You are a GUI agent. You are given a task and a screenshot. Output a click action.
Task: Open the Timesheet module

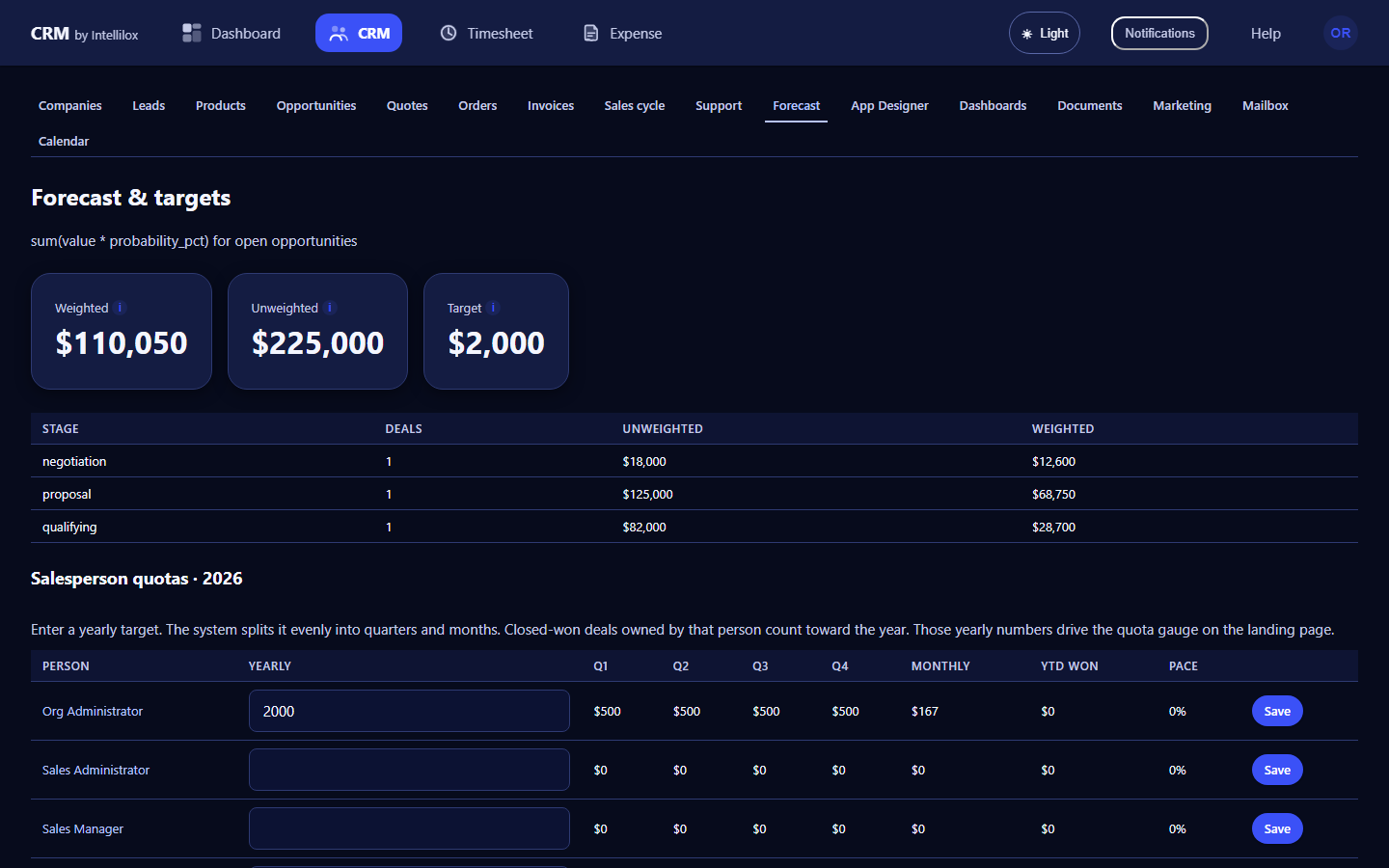(x=487, y=33)
